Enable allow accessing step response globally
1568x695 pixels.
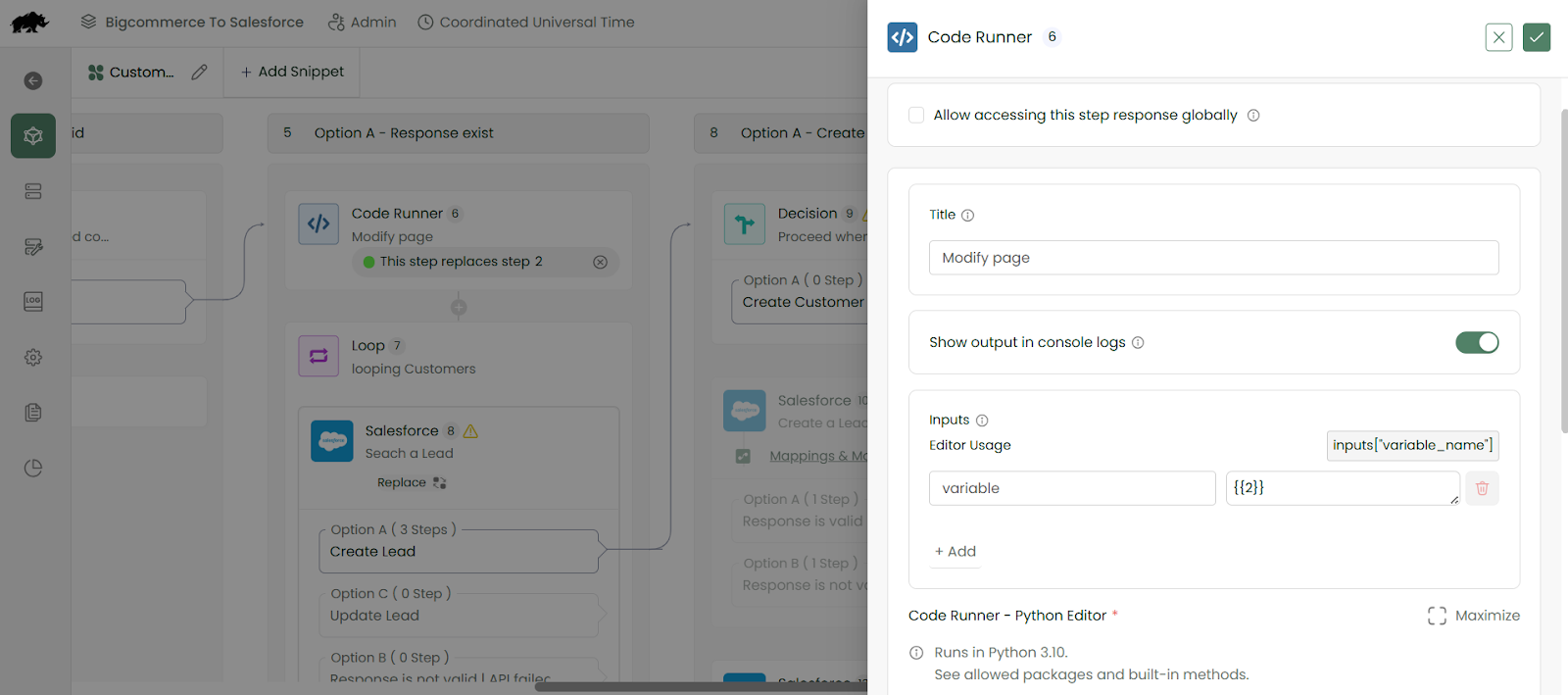tap(916, 115)
